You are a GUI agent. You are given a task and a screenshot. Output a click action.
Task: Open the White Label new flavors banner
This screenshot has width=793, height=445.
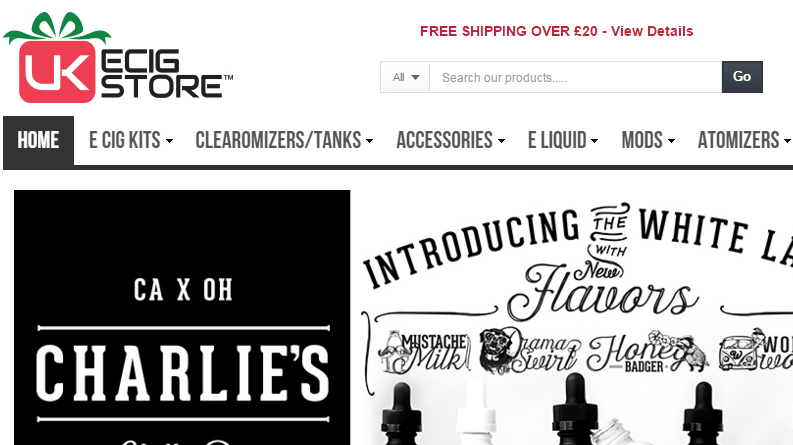pyautogui.click(x=575, y=318)
